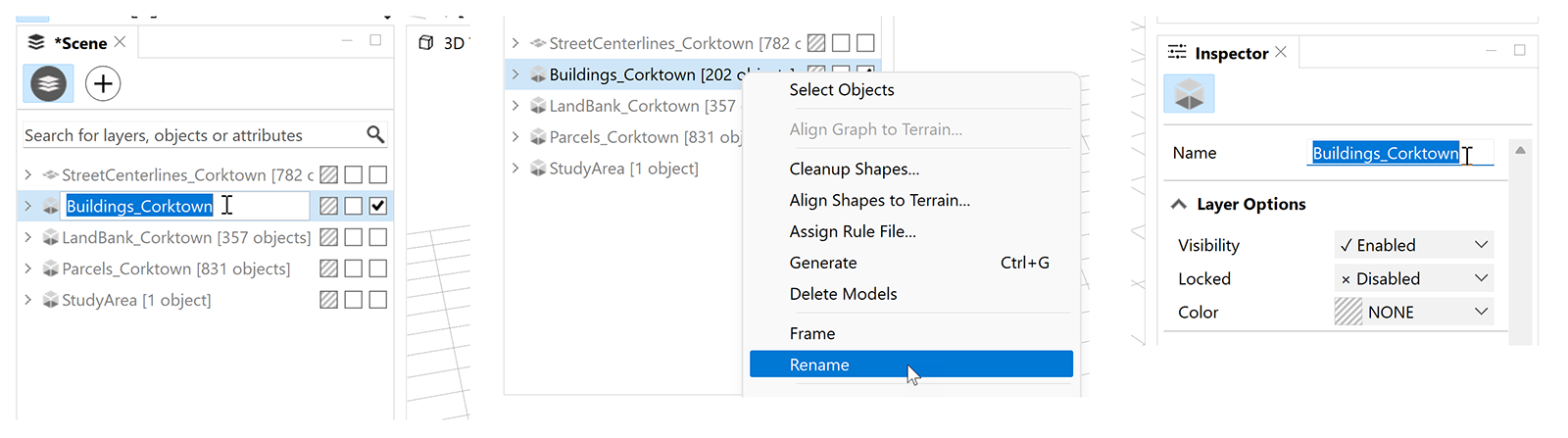This screenshot has height=438, width=1568.
Task: Open the Visibility dropdown in Inspector
Action: [1413, 245]
